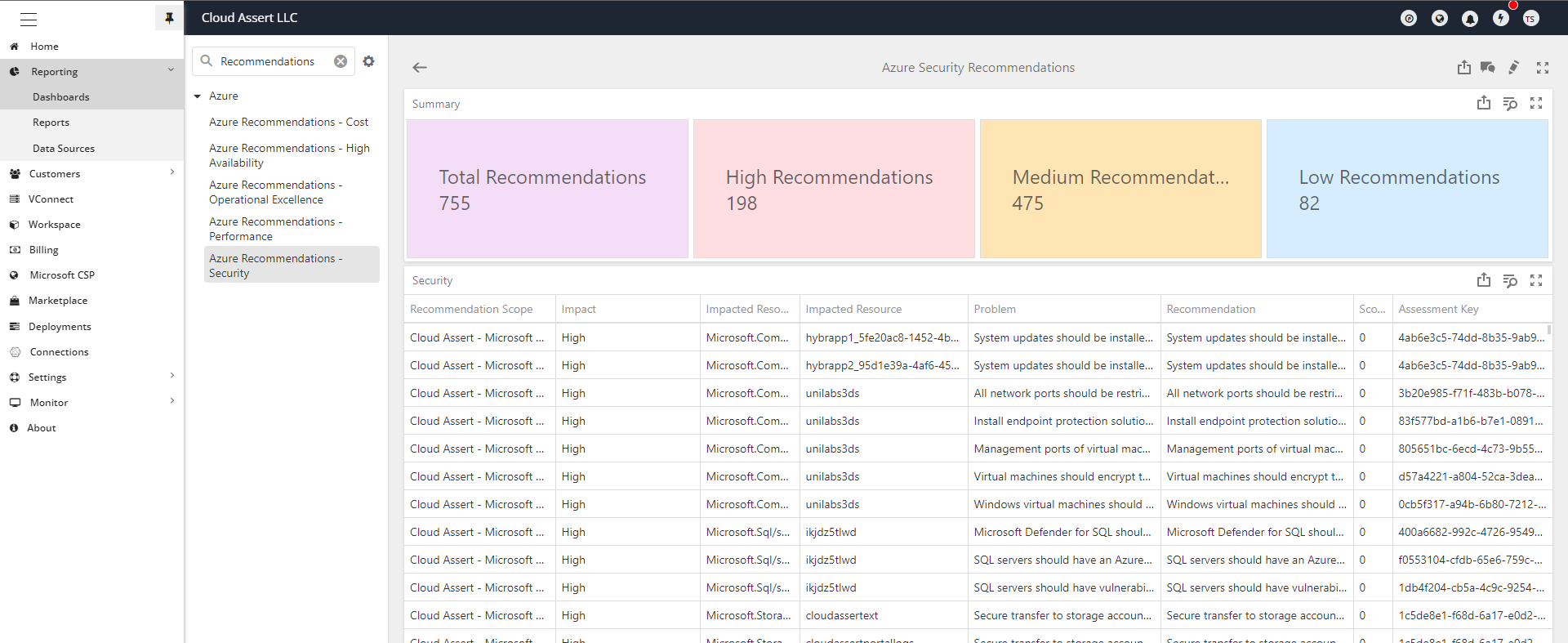Toggle the hamburger navigation menu

coord(29,19)
